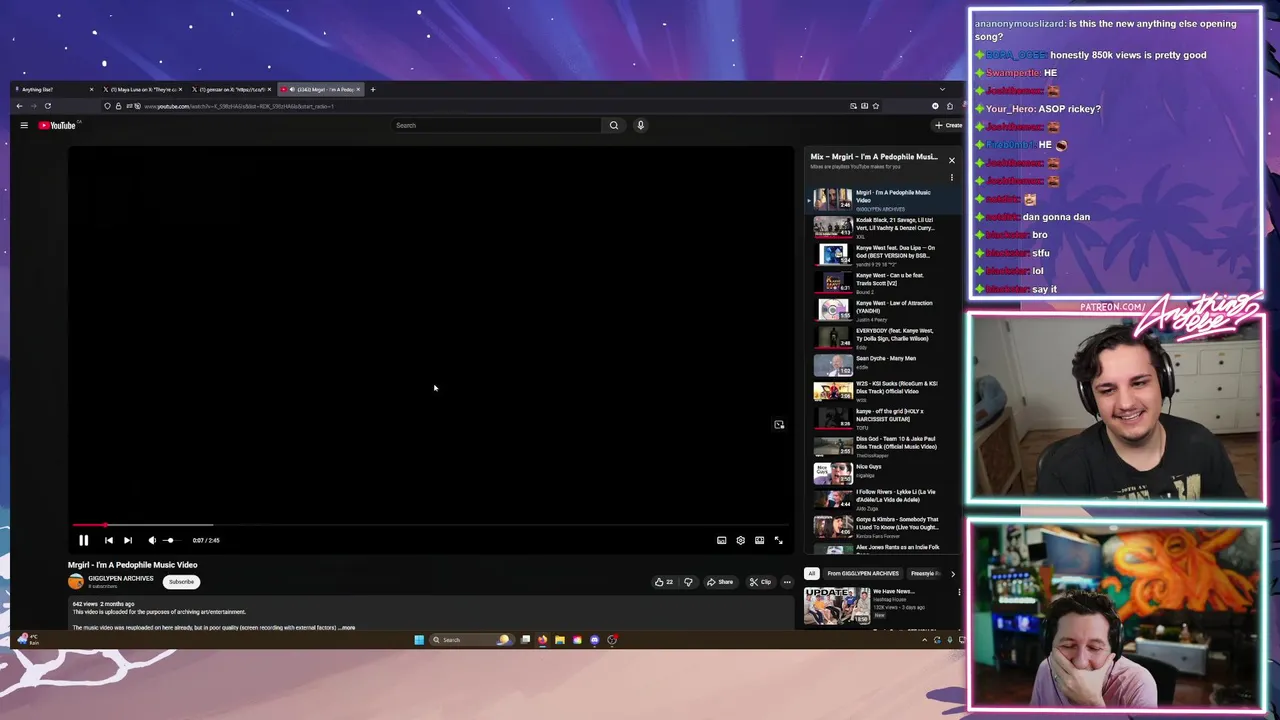
Task: Toggle subtitles/captions in the player
Action: [x=721, y=540]
